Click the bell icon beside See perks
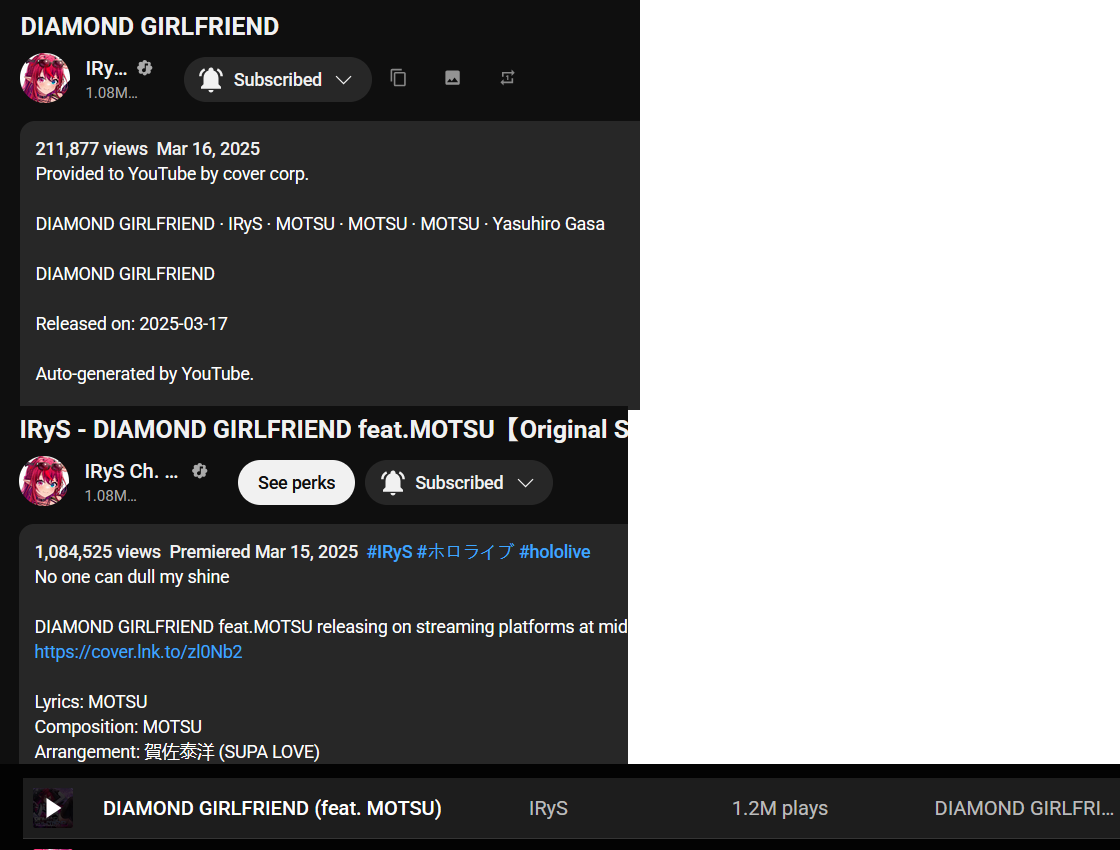 [x=392, y=483]
